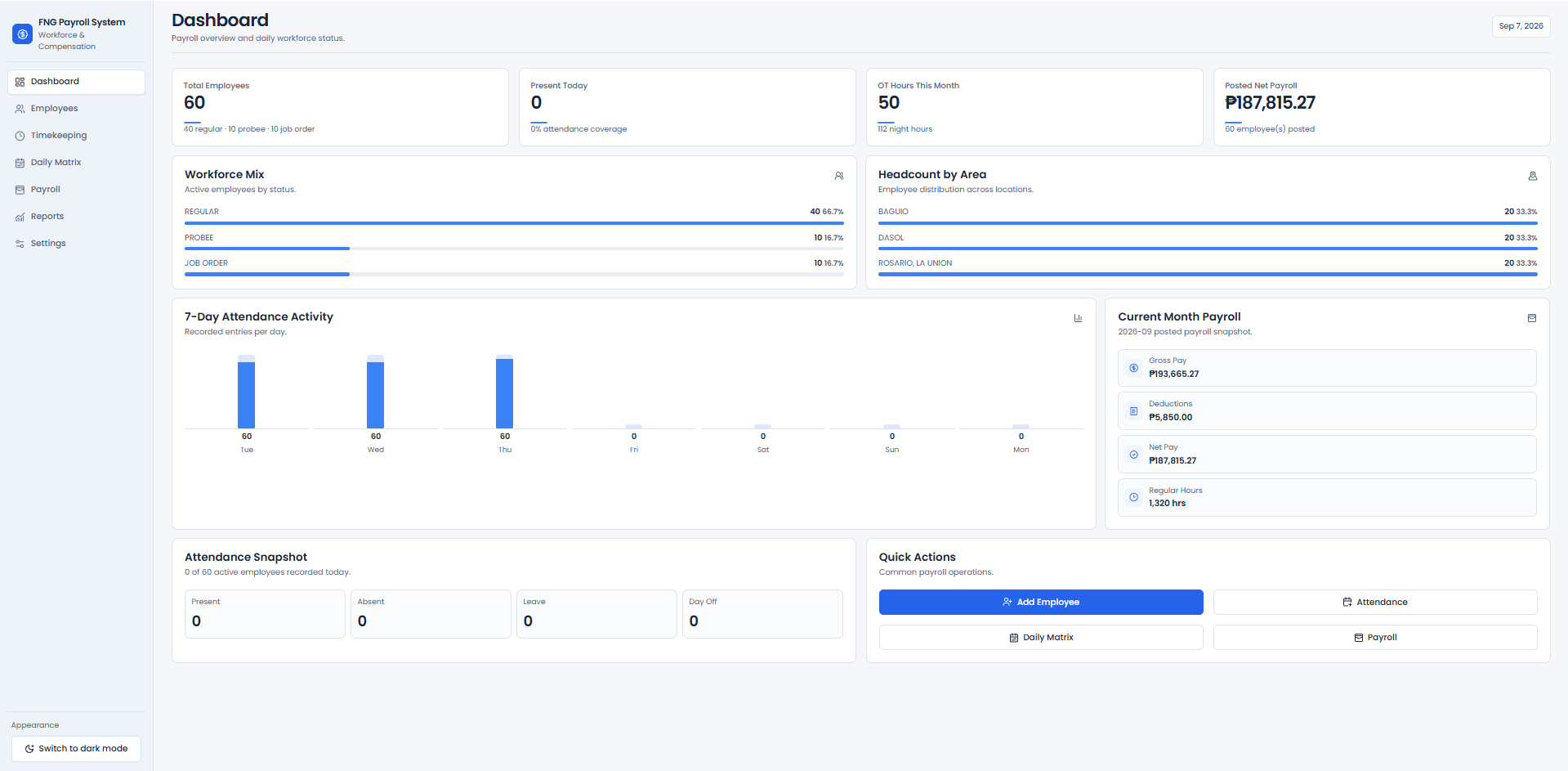This screenshot has width=1568, height=771.
Task: Click the Payroll quick action button
Action: [1375, 638]
